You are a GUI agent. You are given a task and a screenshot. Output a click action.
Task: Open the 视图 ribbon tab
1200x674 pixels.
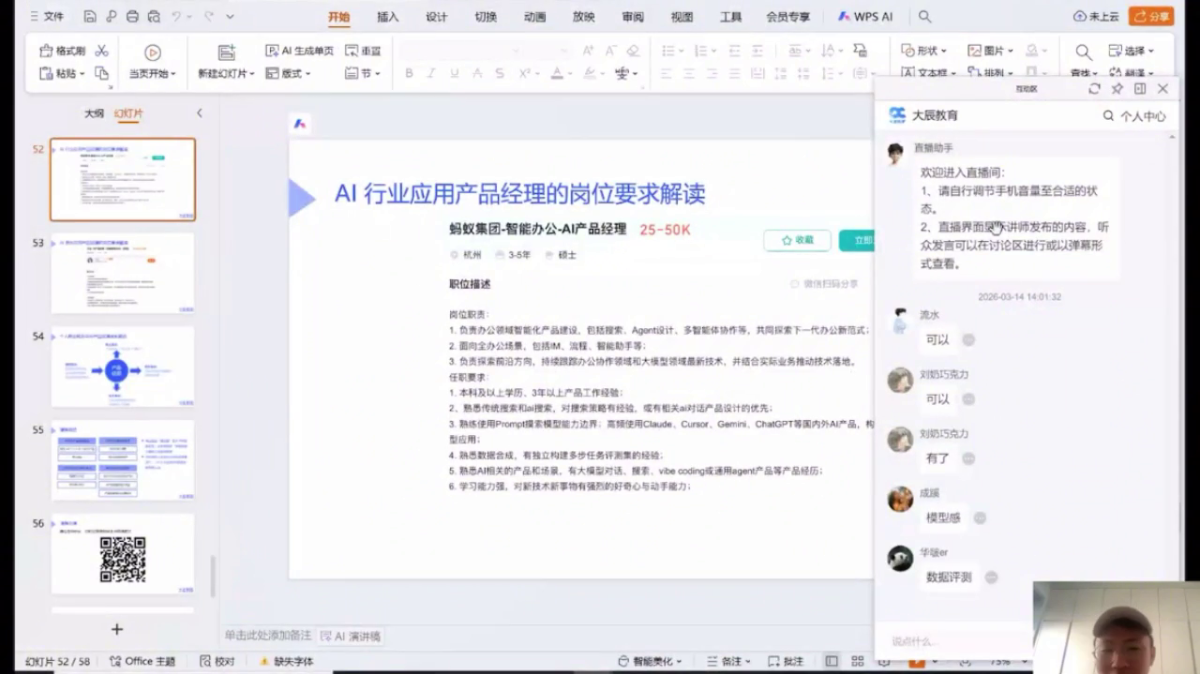click(x=682, y=17)
